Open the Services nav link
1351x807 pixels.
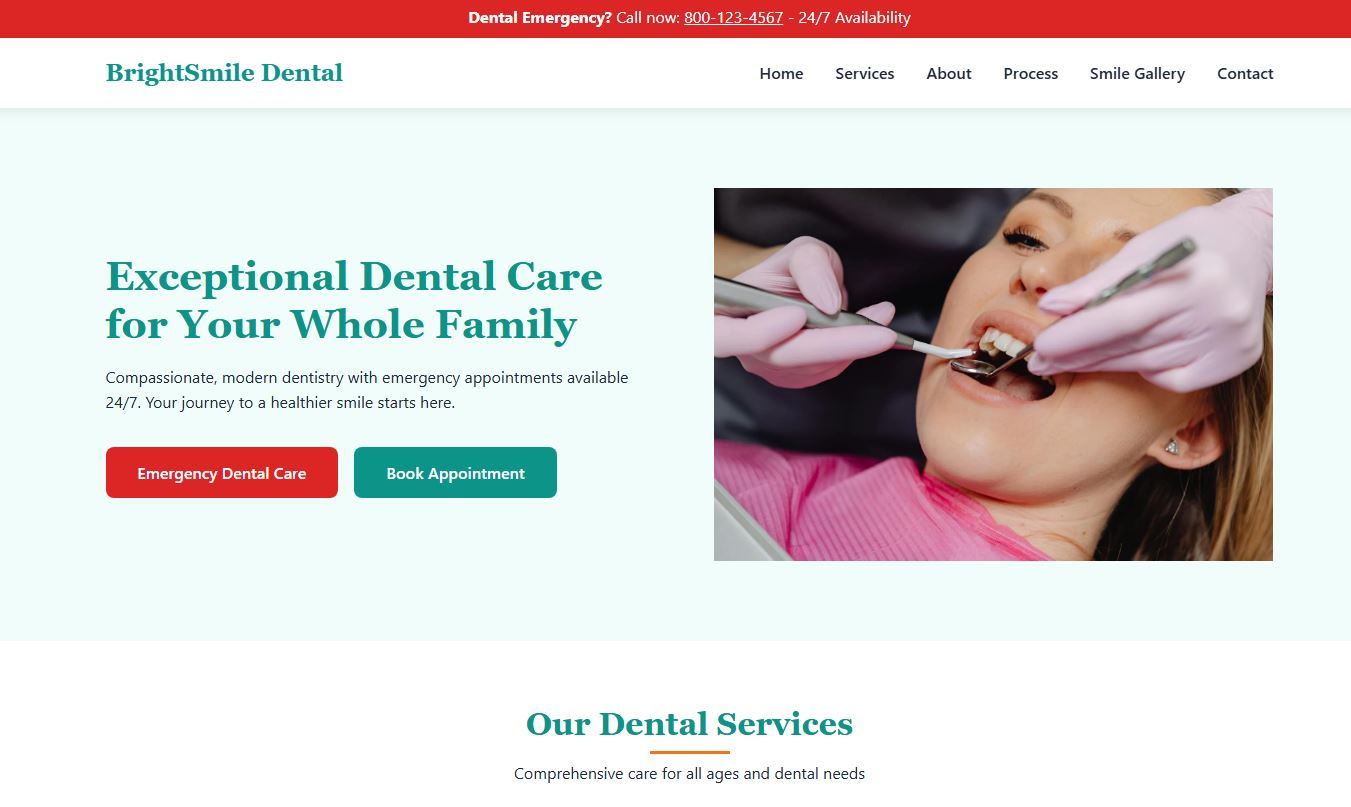click(865, 74)
